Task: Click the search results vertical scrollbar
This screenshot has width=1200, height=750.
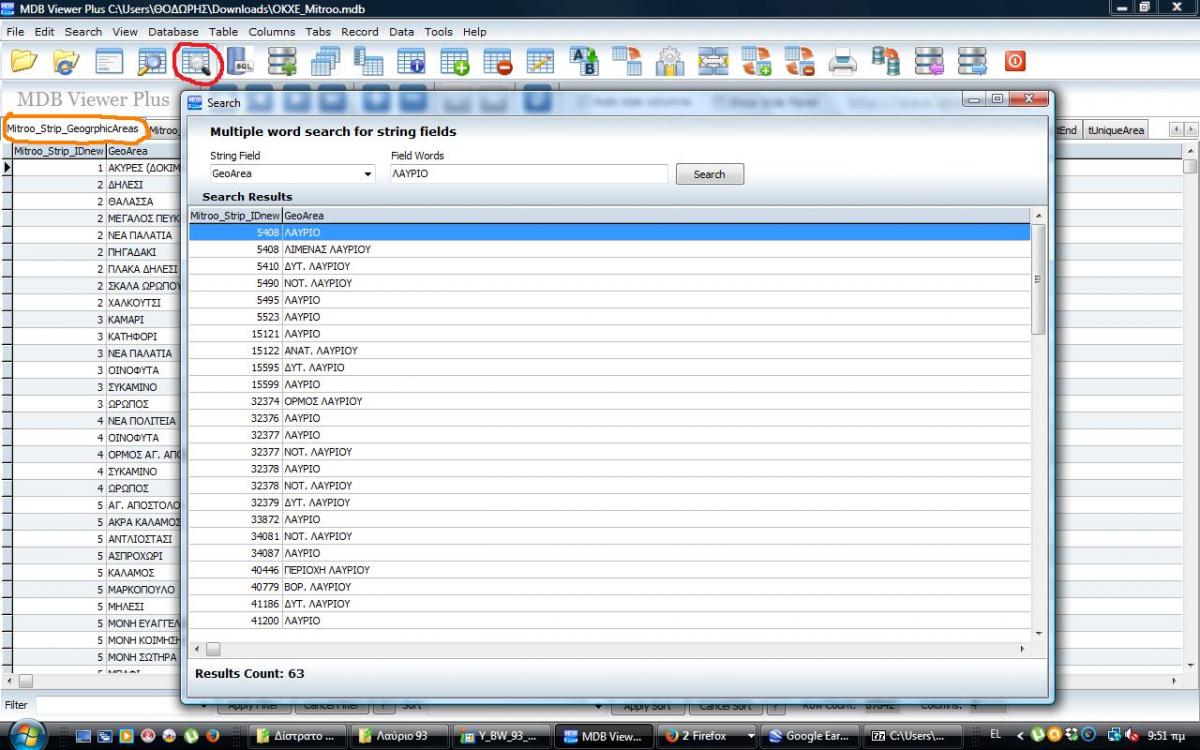Action: (1038, 280)
